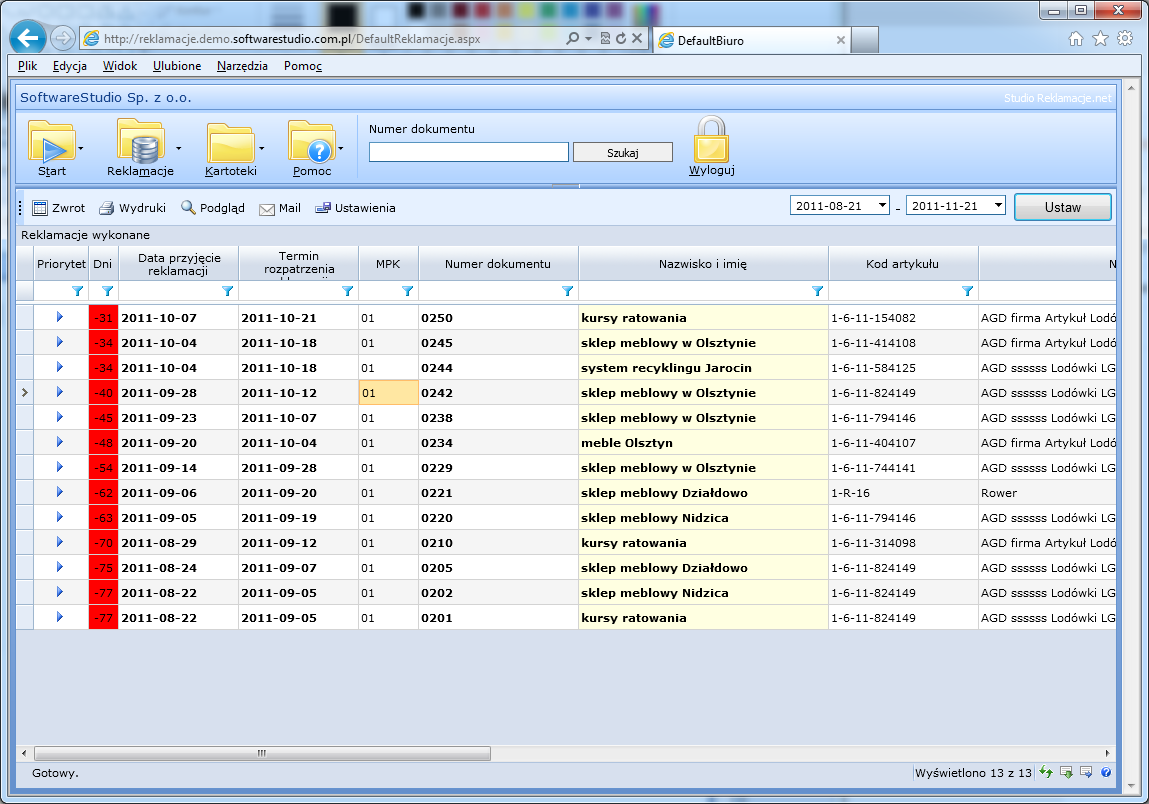Click the Wyloguj padlock icon

(711, 143)
